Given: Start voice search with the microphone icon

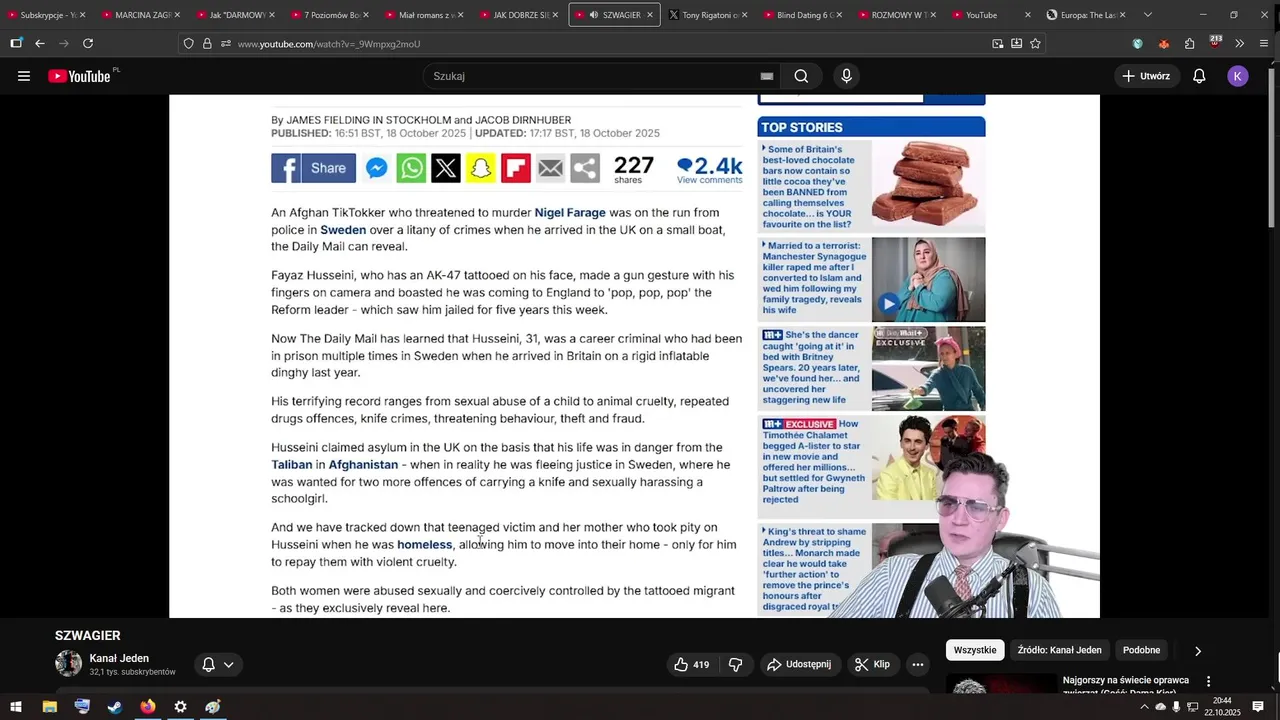Looking at the screenshot, I should (x=846, y=76).
